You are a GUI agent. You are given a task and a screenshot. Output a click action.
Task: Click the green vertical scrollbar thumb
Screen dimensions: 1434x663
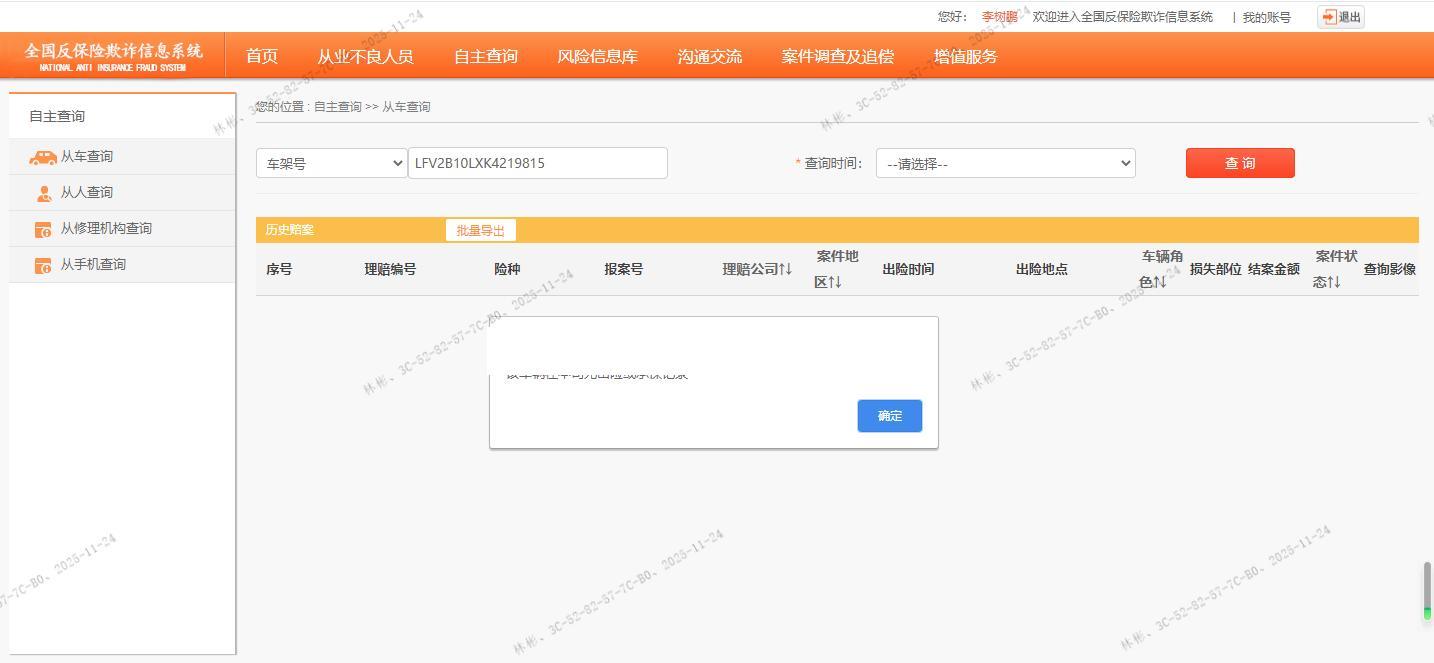pos(1427,590)
